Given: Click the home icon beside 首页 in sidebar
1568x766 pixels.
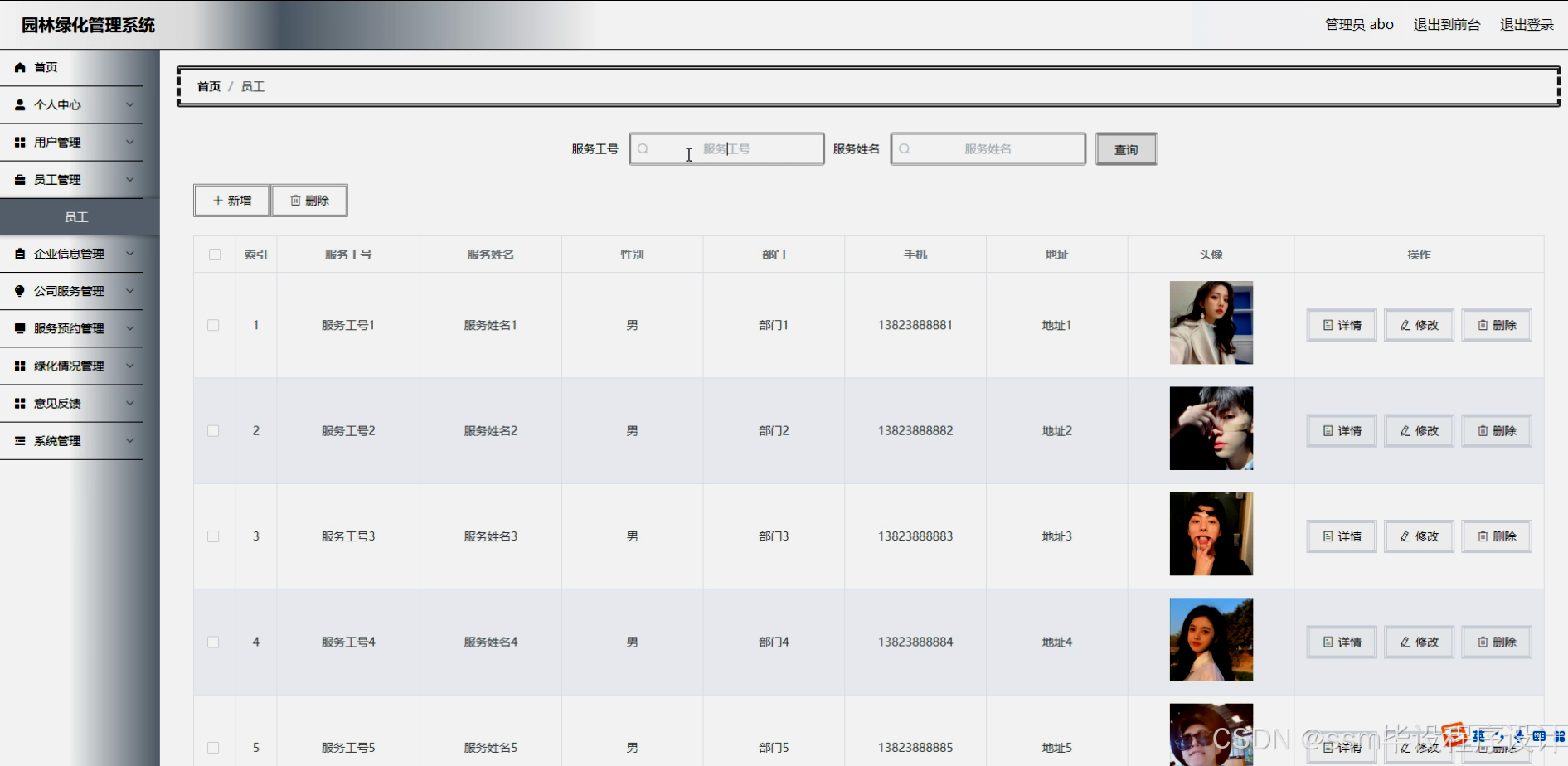Looking at the screenshot, I should pos(20,68).
